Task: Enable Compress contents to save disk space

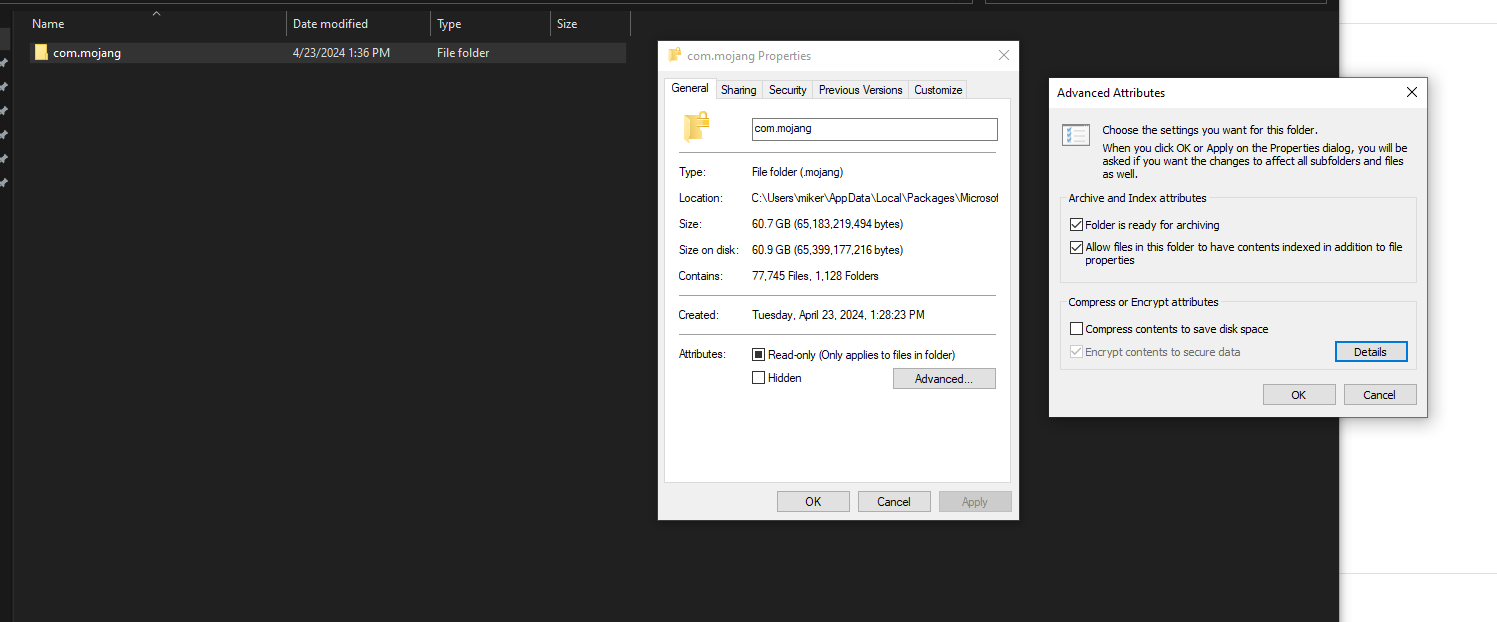Action: tap(1076, 329)
